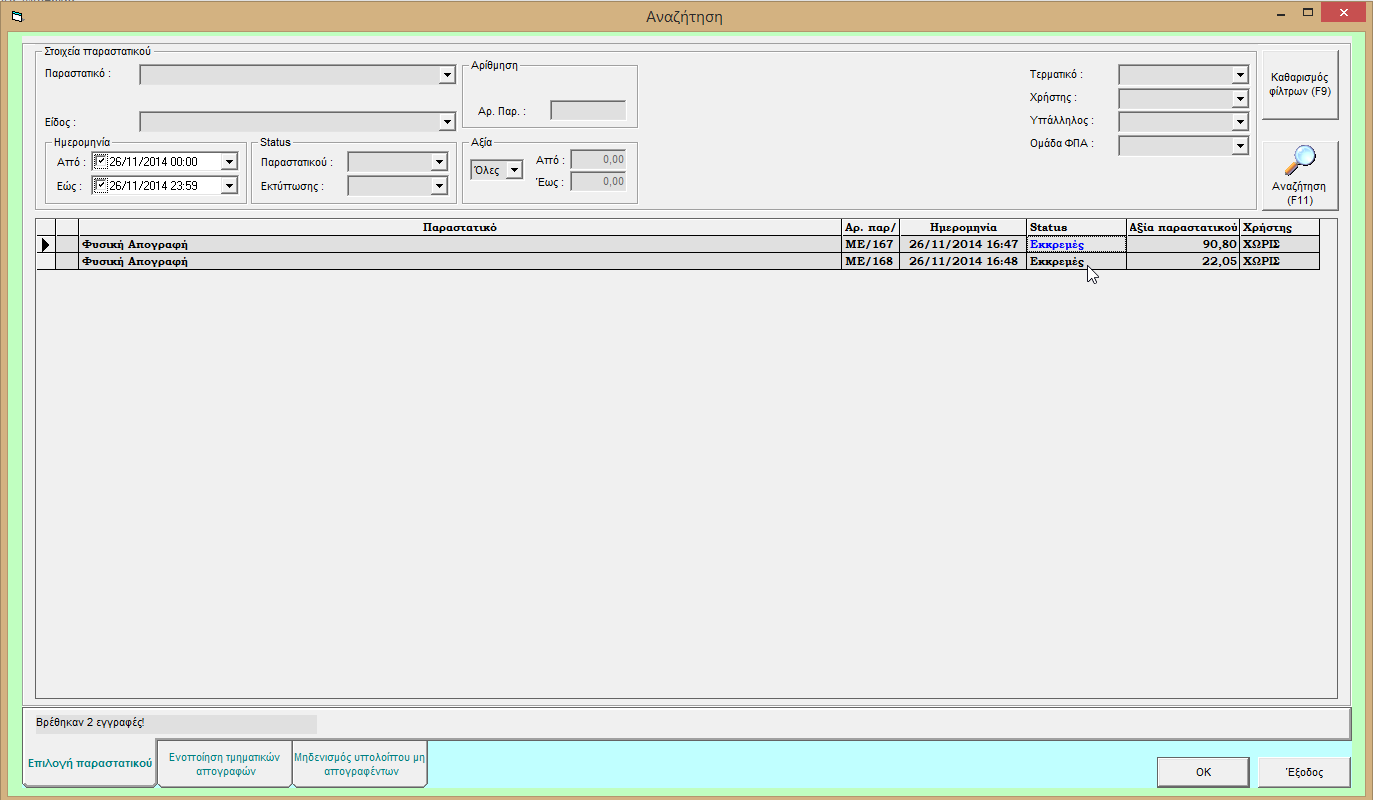The width and height of the screenshot is (1373, 800).
Task: Click the Χρήστης column header
Action: click(x=1280, y=227)
